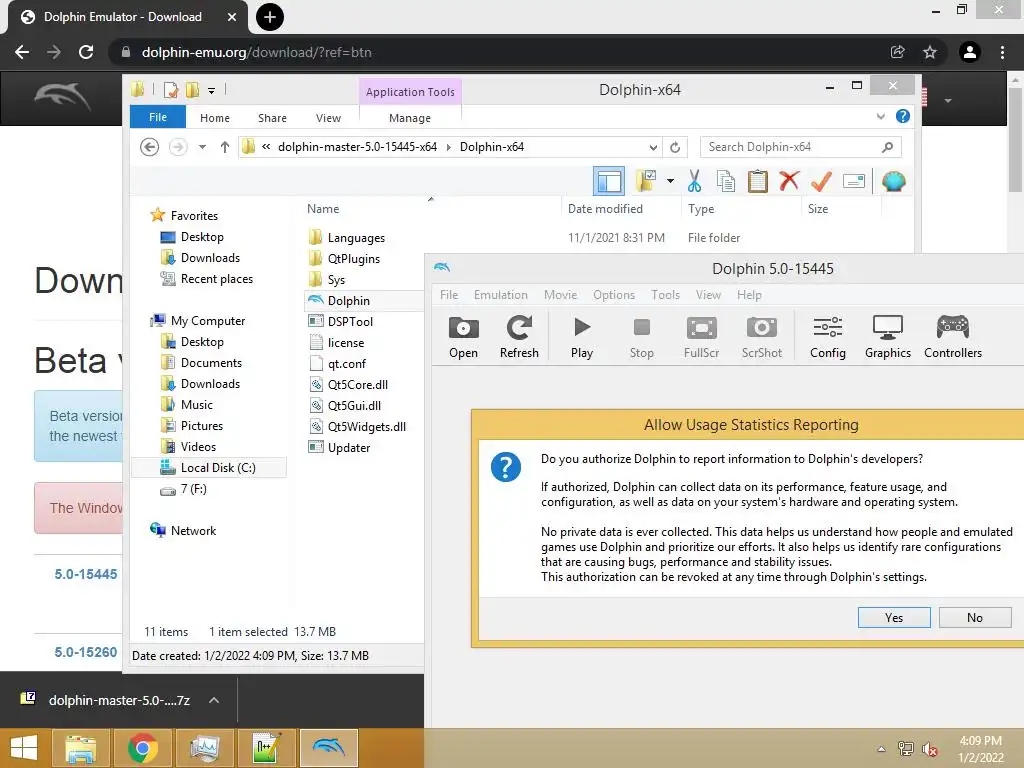
Task: Click the orange checkmark icon in Explorer toolbar
Action: [821, 181]
